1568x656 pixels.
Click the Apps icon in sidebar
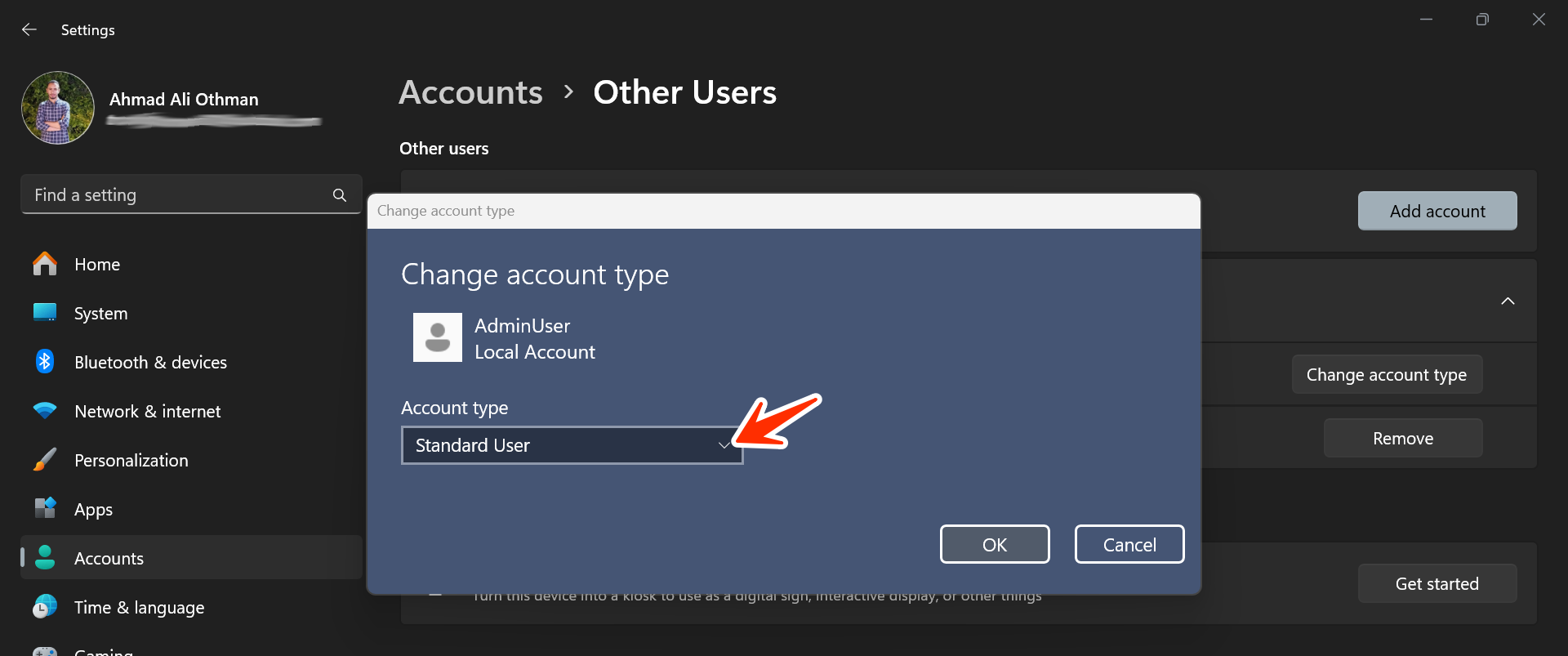click(45, 509)
